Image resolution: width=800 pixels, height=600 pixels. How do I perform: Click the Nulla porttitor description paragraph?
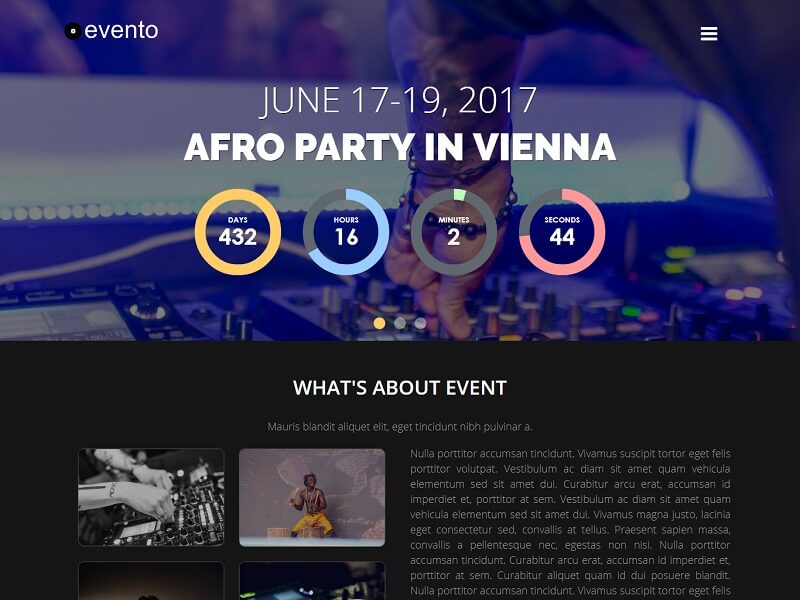tap(570, 523)
